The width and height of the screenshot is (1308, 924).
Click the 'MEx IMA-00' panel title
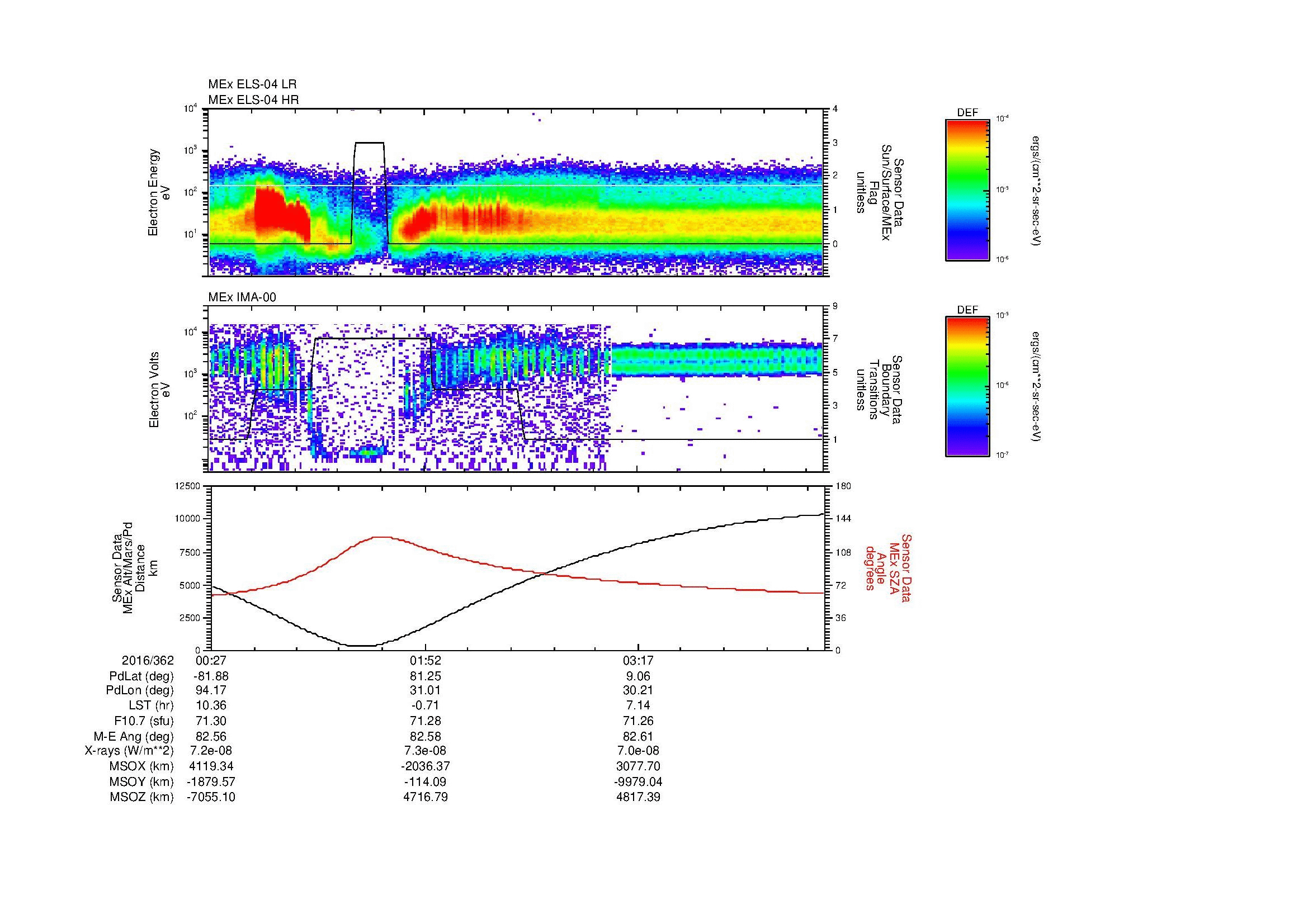243,297
